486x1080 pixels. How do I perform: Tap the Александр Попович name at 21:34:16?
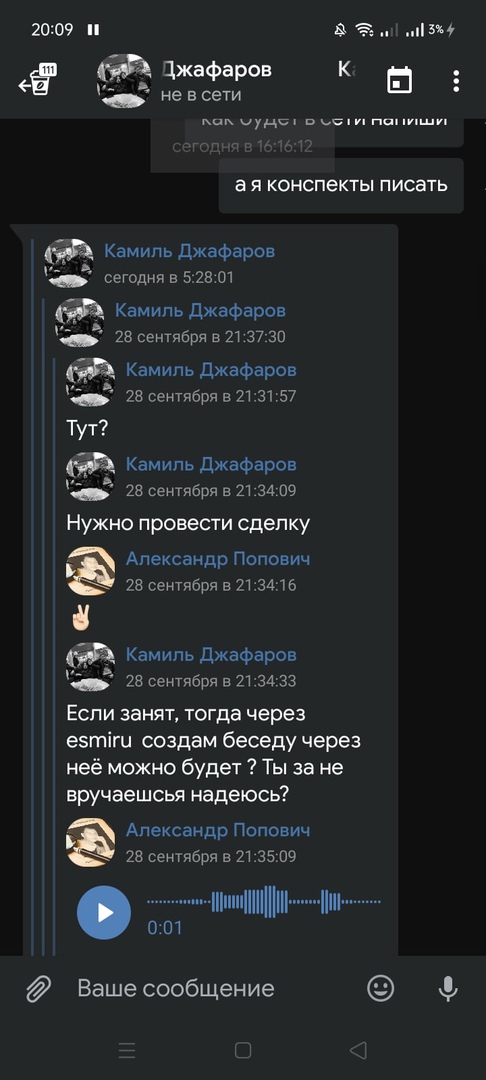[218, 559]
